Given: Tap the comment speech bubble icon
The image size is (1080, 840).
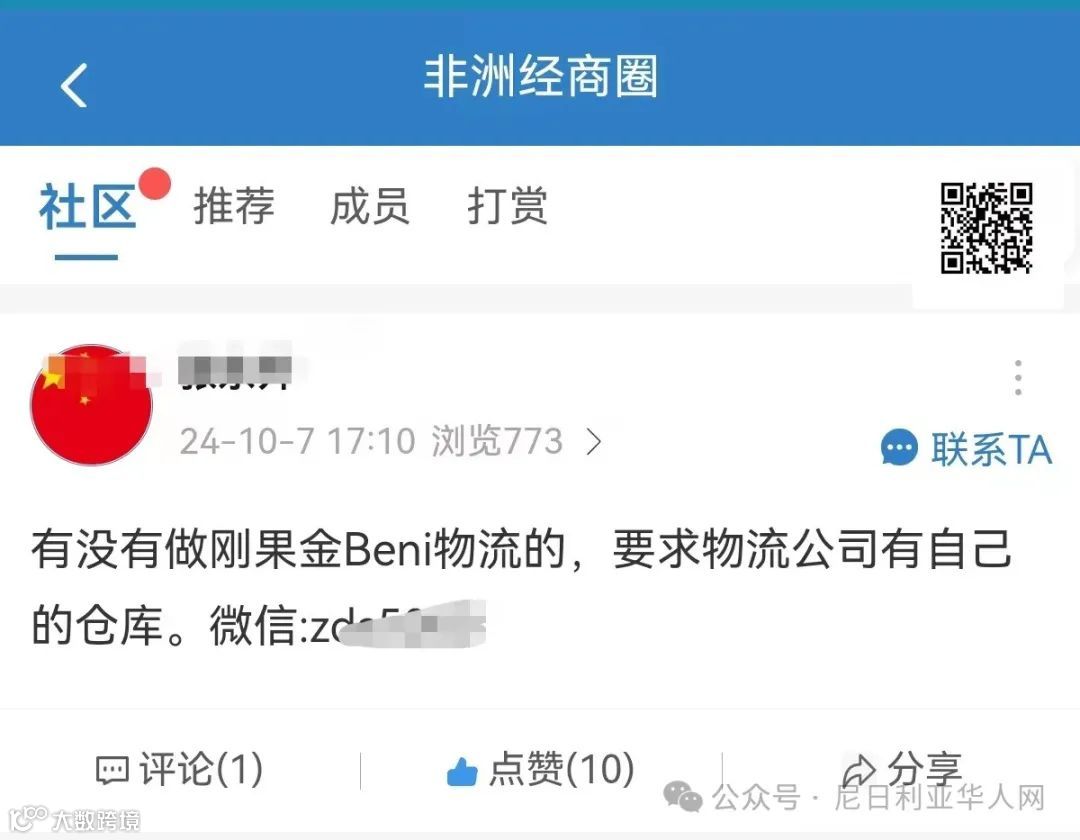Looking at the screenshot, I should tap(112, 770).
